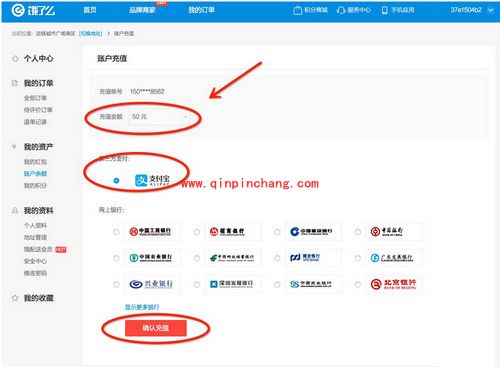Select 账户余额 in the sidebar
Image resolution: width=500 pixels, height=367 pixels.
point(35,174)
